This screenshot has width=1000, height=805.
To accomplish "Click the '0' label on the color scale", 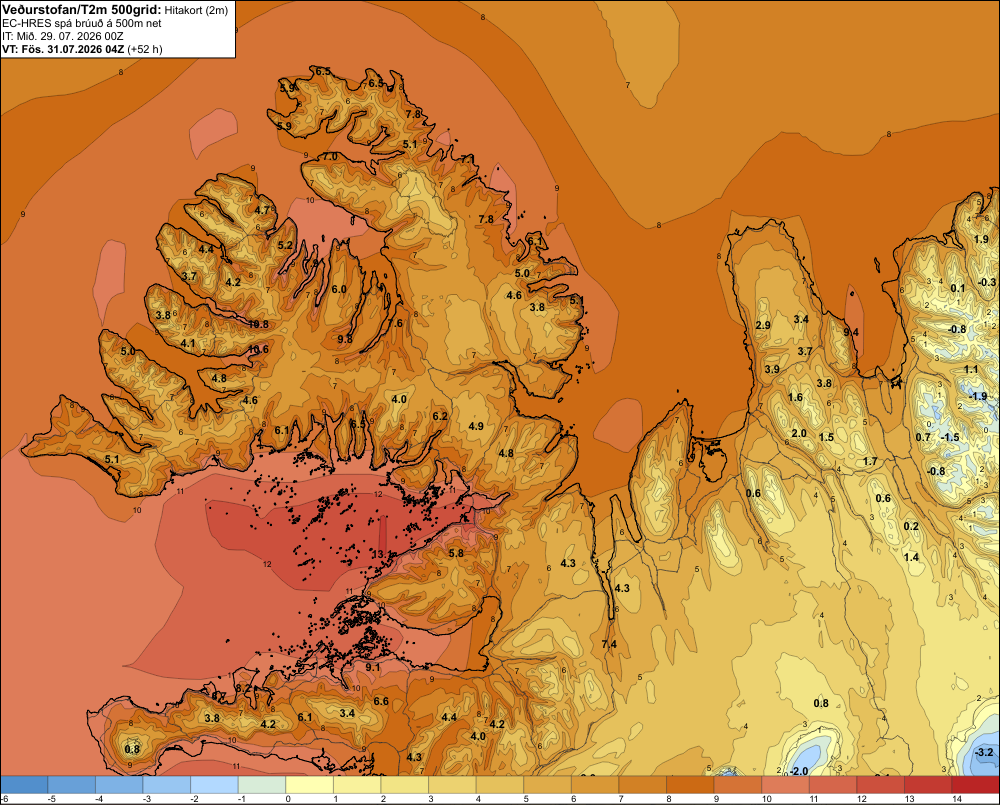I will [288, 799].
